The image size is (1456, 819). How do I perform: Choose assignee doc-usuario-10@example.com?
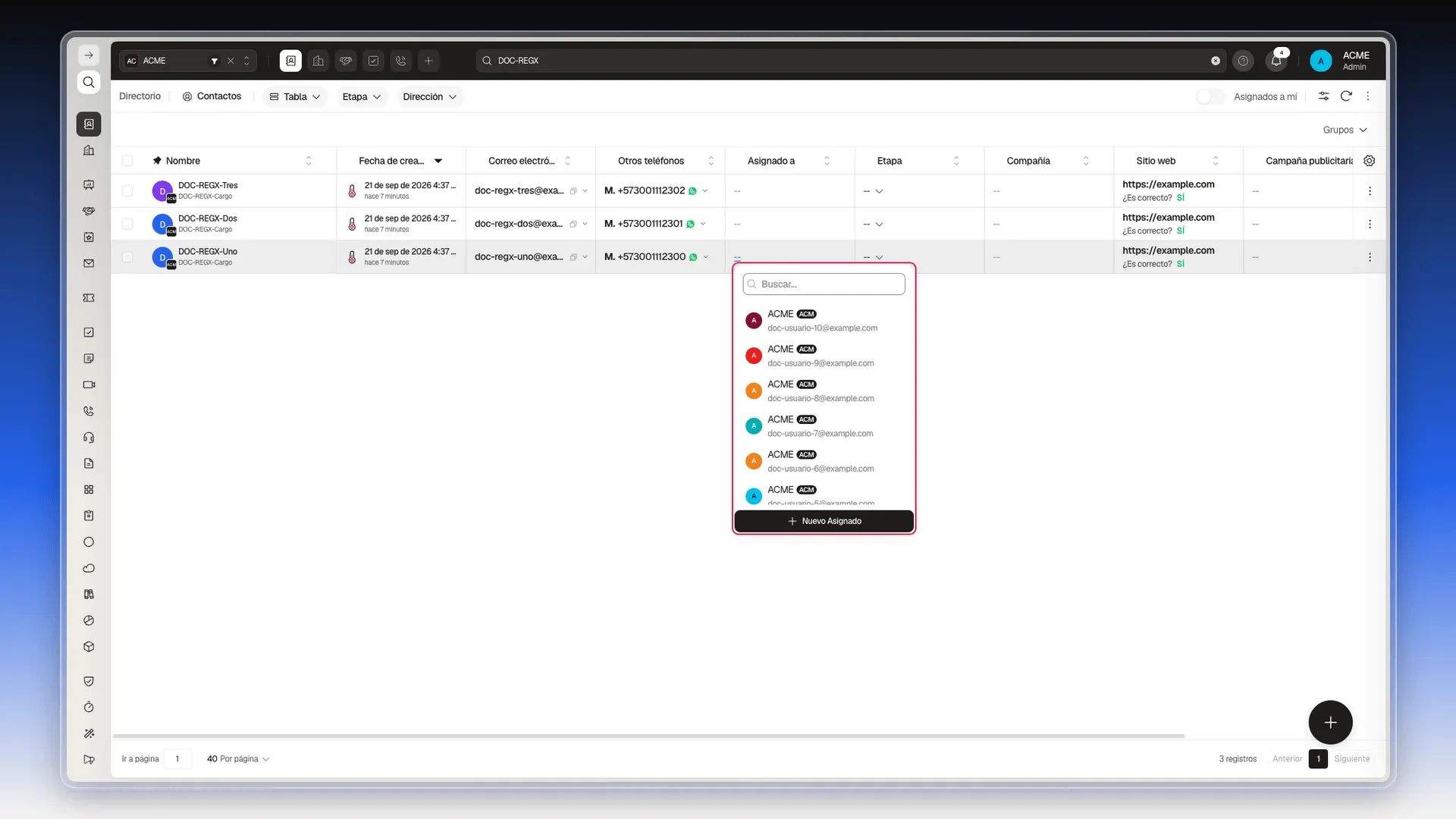tap(824, 321)
